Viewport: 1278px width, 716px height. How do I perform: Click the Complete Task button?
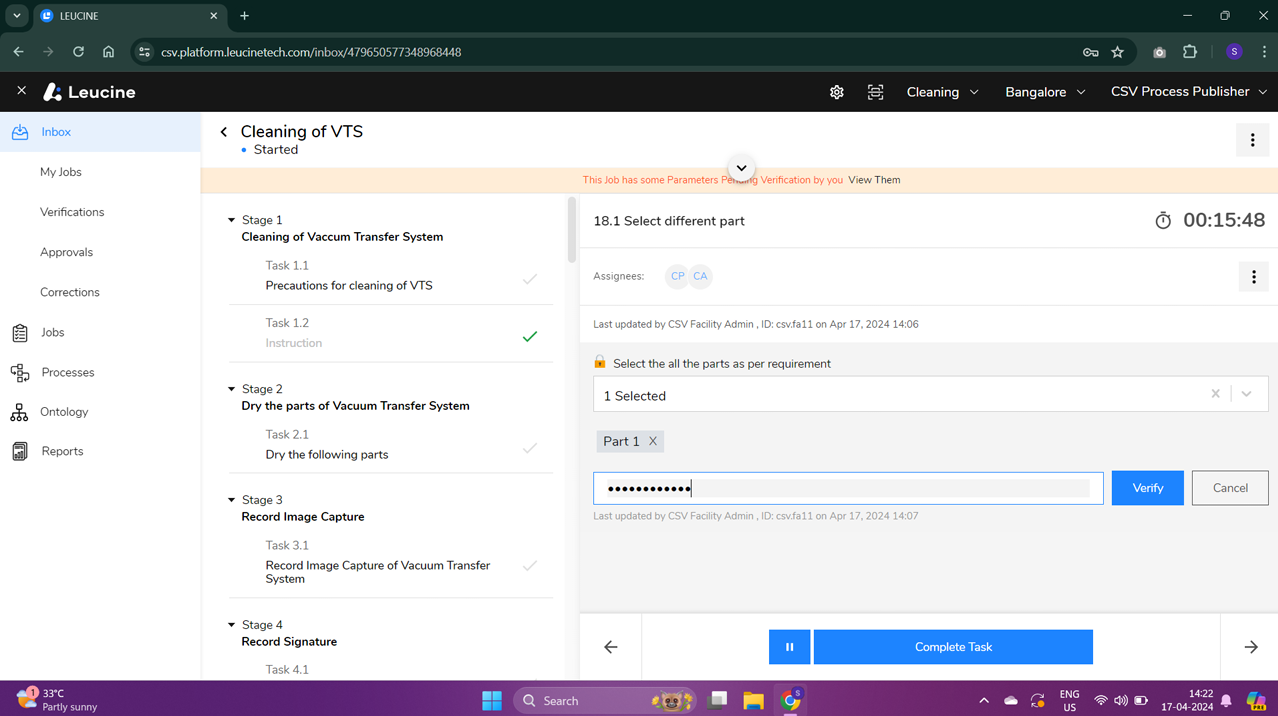coord(953,647)
